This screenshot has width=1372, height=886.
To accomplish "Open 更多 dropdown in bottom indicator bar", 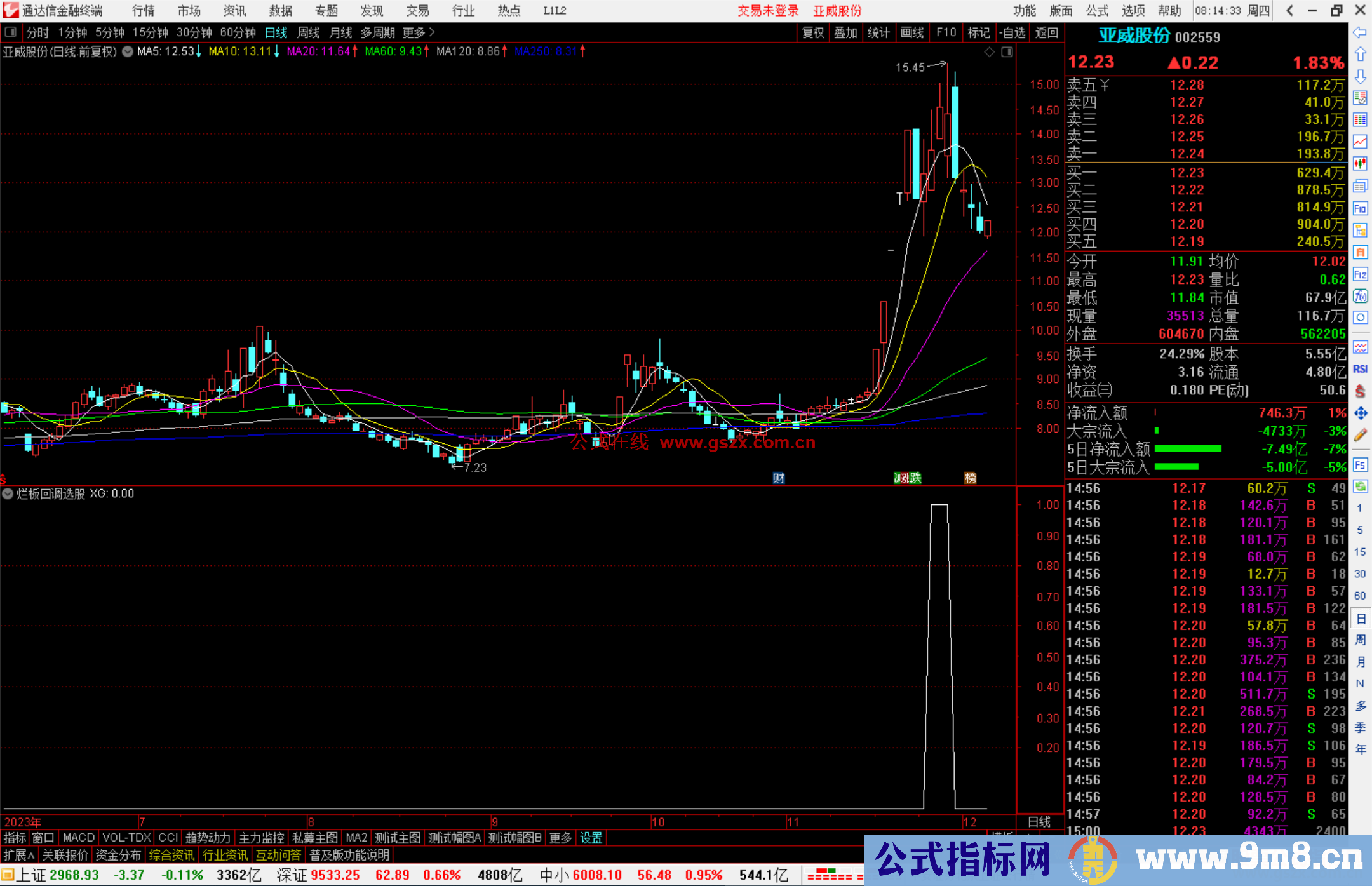I will pos(559,838).
